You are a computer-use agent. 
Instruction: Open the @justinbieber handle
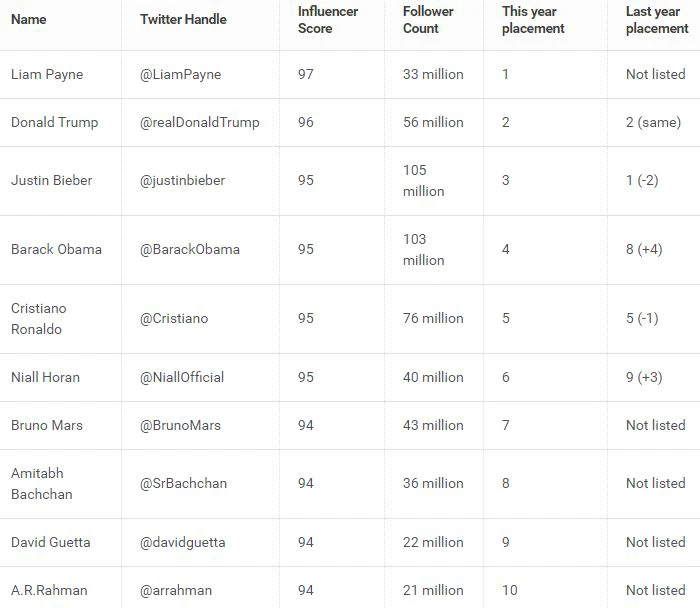(x=182, y=180)
